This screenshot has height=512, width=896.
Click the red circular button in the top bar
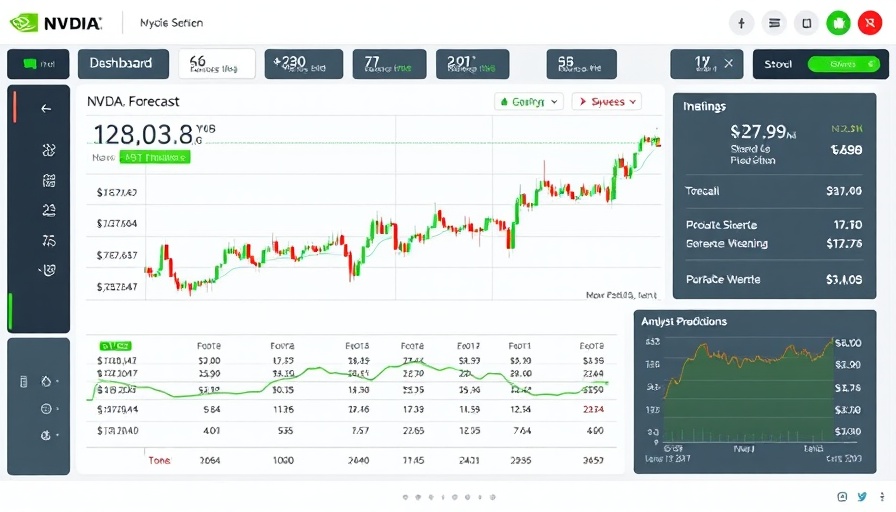tap(870, 23)
